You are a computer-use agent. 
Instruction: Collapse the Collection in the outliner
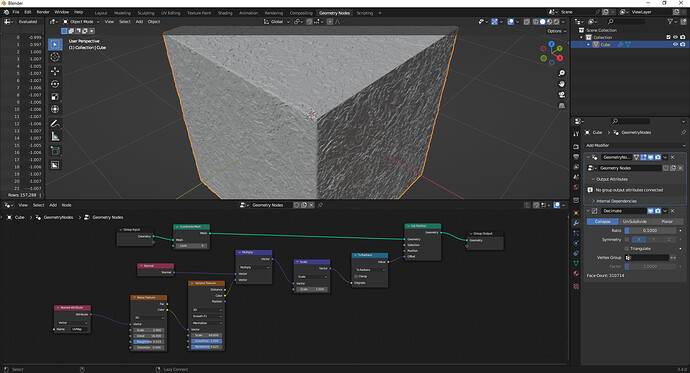click(x=582, y=37)
